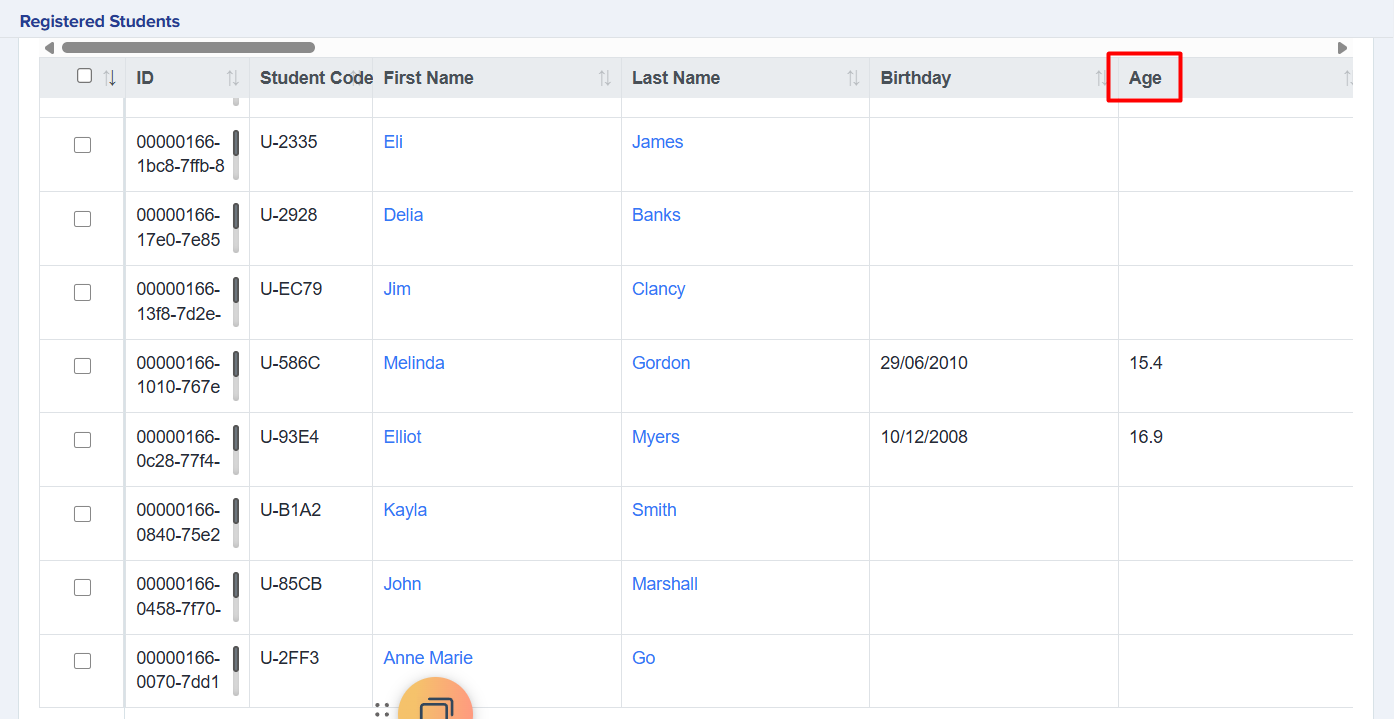Click the Age column header
Screen dimensions: 1394x719
tap(1145, 78)
